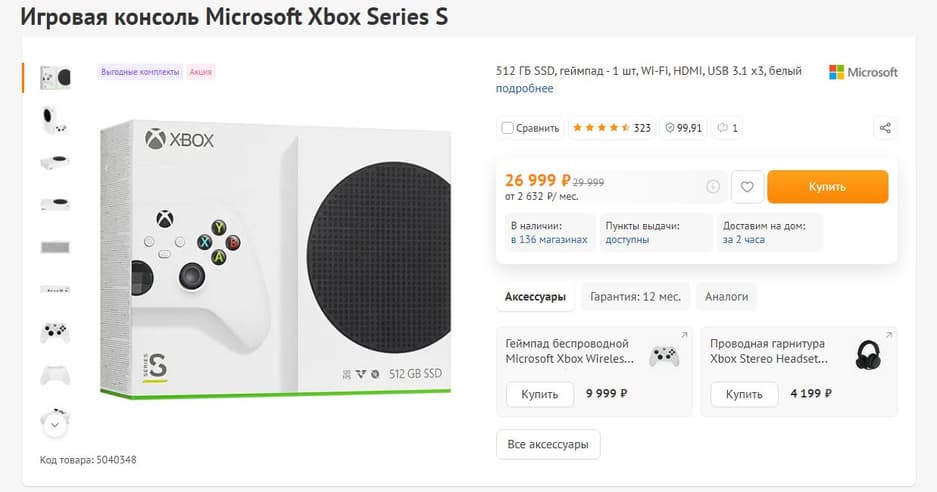937x492 pixels.
Task: Click the 99,91 reliability shield badge
Action: tap(683, 128)
